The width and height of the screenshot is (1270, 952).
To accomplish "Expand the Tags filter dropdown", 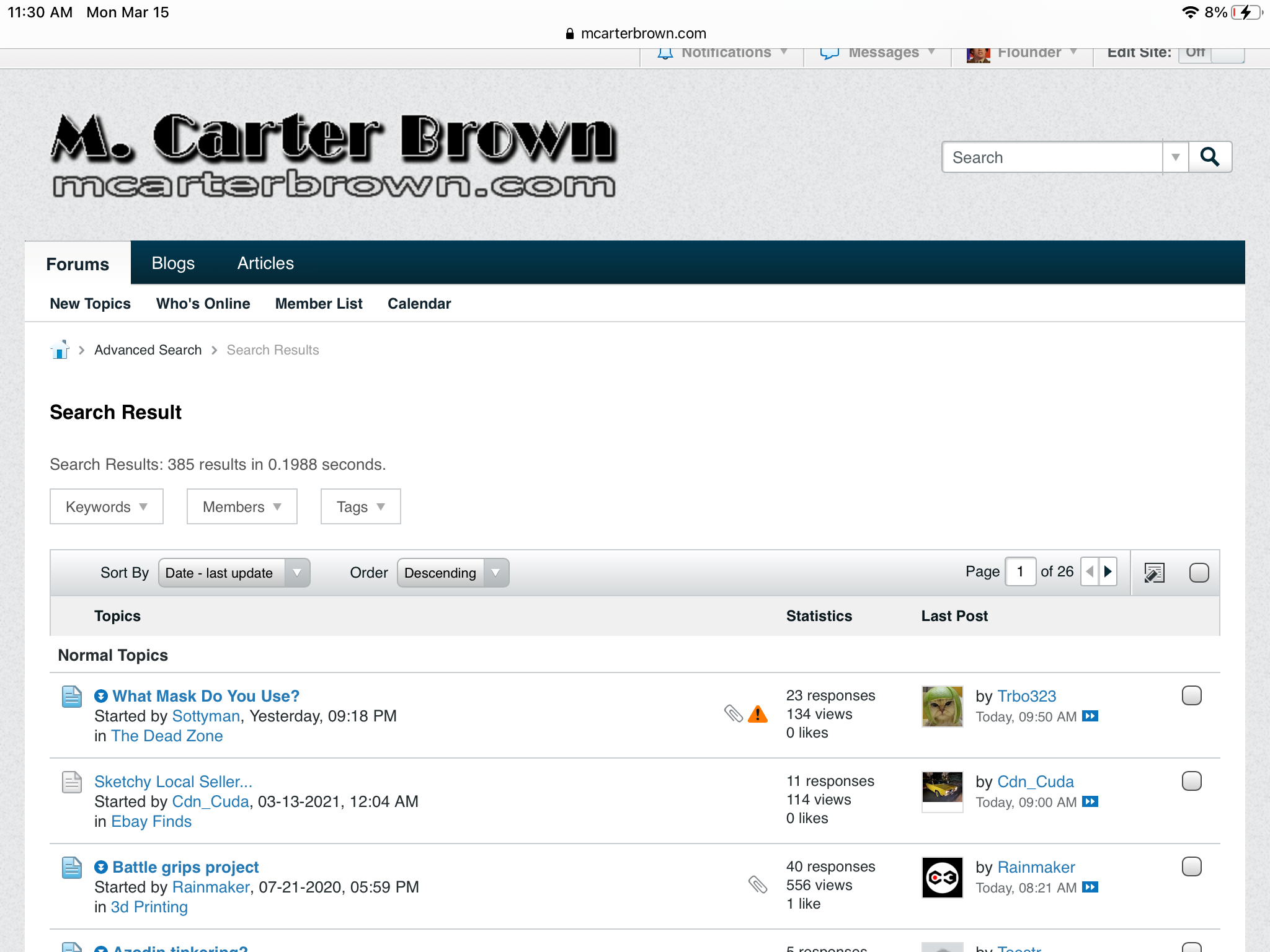I will coord(360,506).
